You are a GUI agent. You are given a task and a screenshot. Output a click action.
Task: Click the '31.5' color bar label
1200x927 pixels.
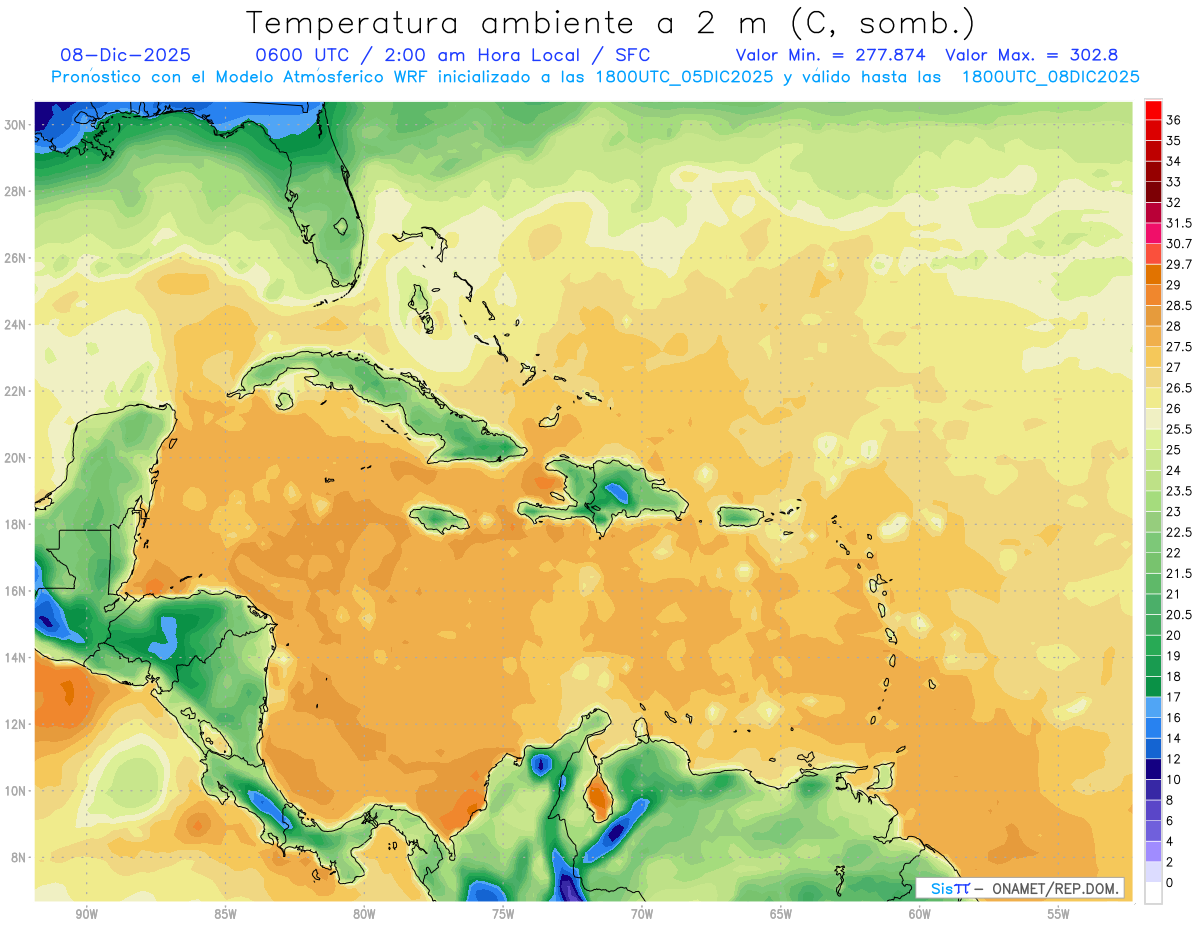[x=1179, y=223]
